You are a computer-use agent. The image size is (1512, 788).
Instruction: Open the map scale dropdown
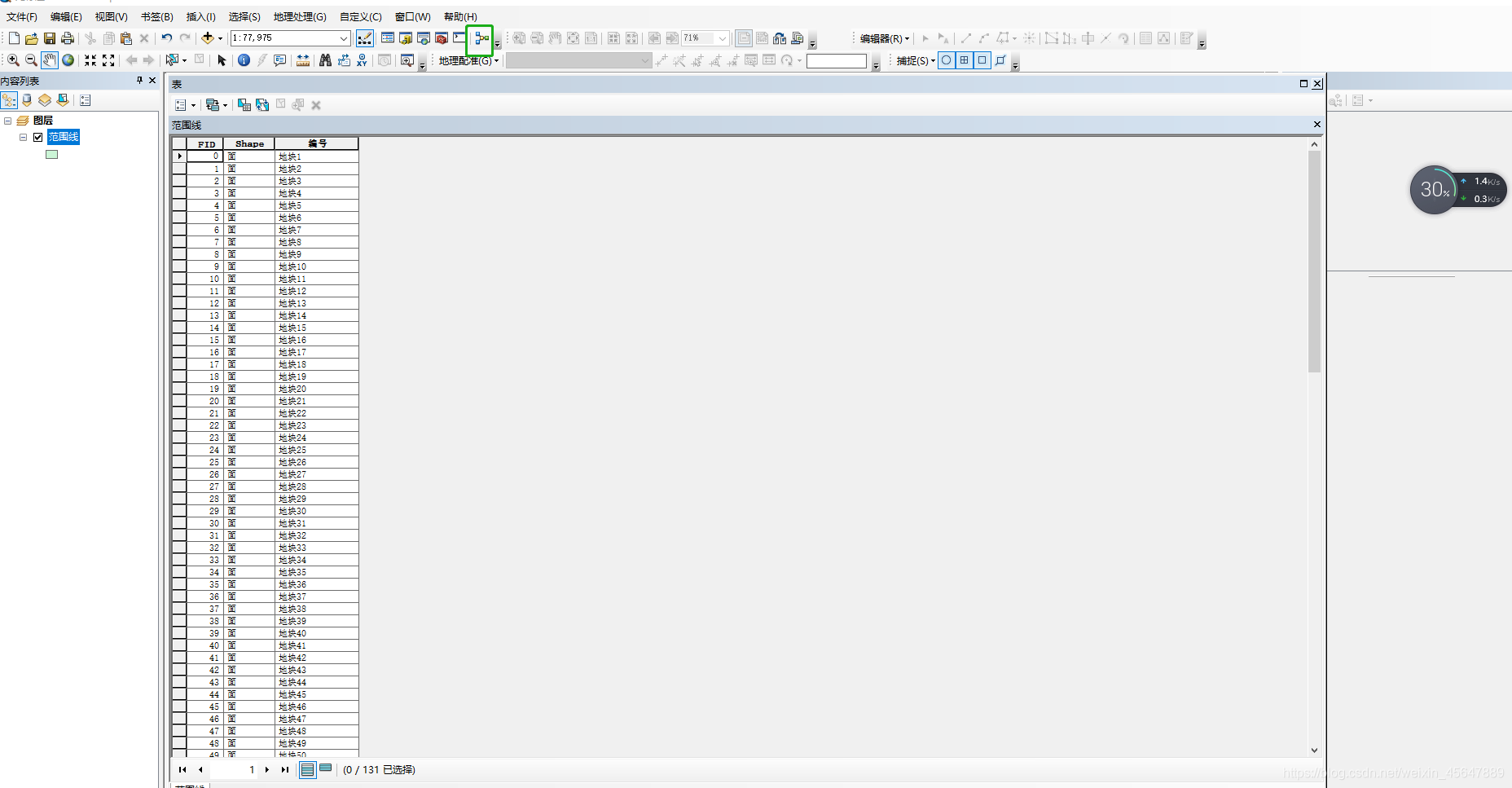click(344, 38)
